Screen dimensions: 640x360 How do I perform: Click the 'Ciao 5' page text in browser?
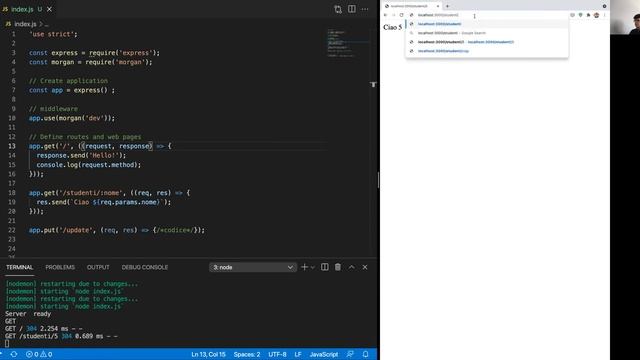[x=393, y=27]
